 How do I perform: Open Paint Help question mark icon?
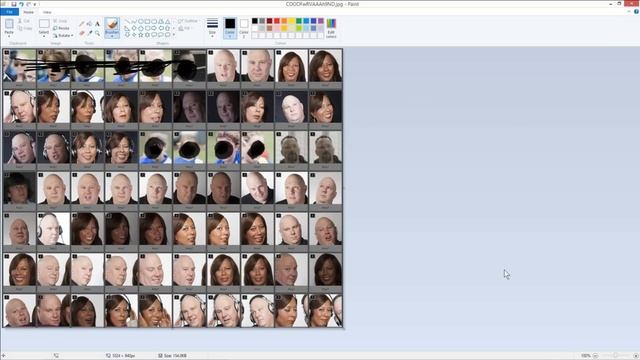(x=636, y=12)
